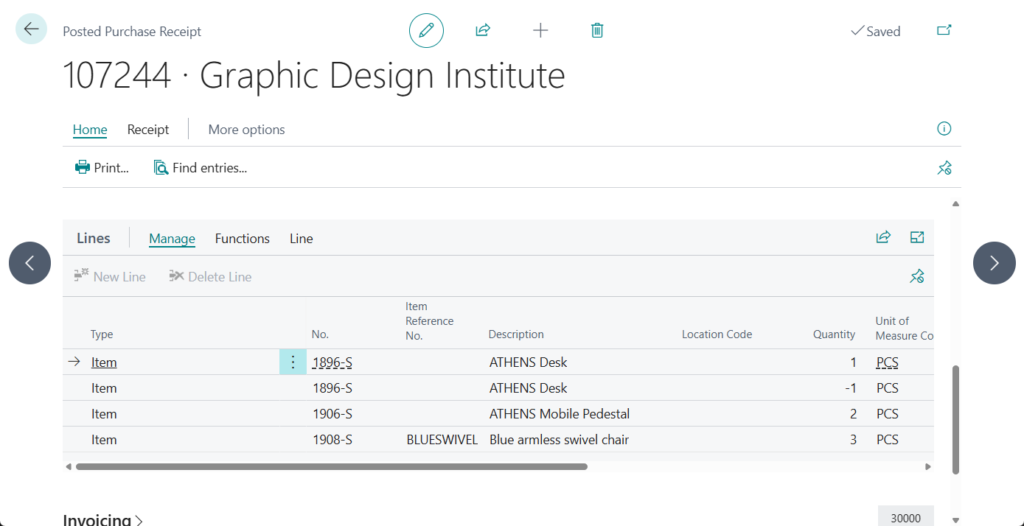Expand the Invoicing section

tap(103, 519)
